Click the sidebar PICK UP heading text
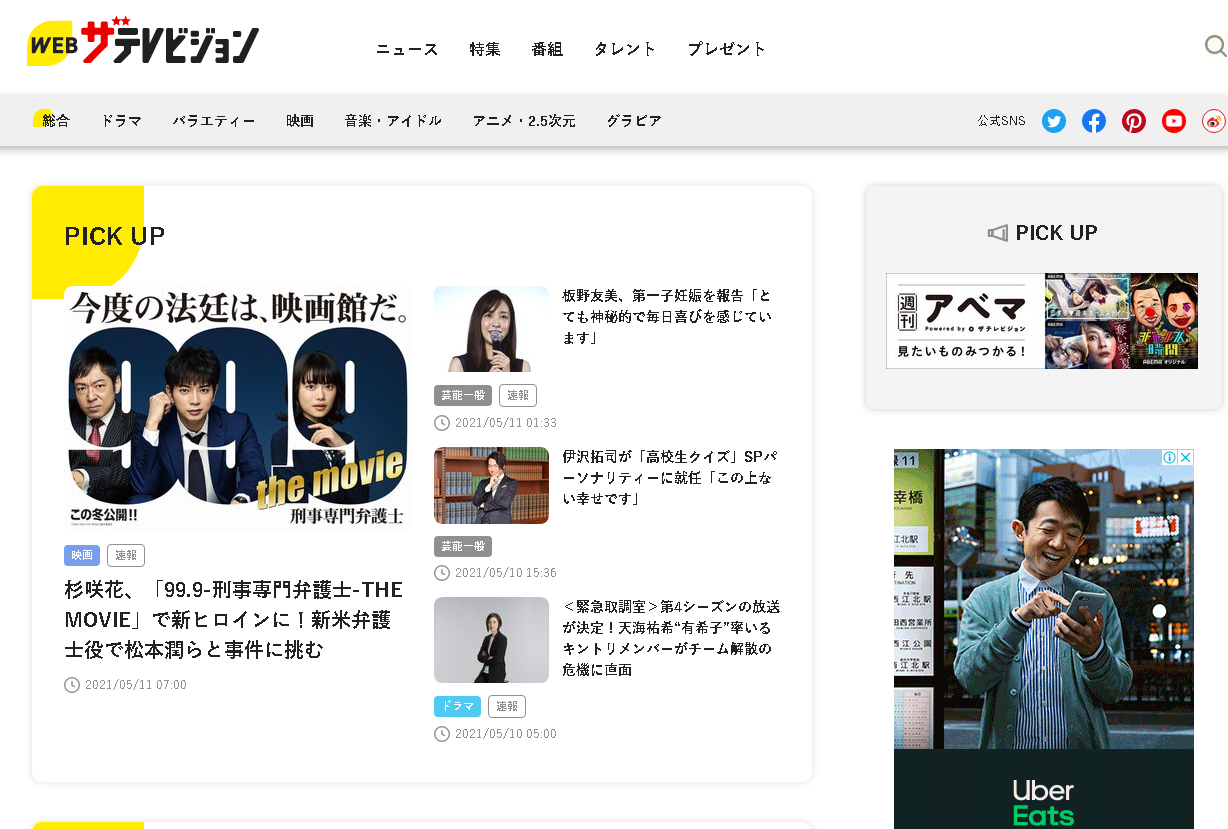Image resolution: width=1228 pixels, height=829 pixels. click(1057, 233)
